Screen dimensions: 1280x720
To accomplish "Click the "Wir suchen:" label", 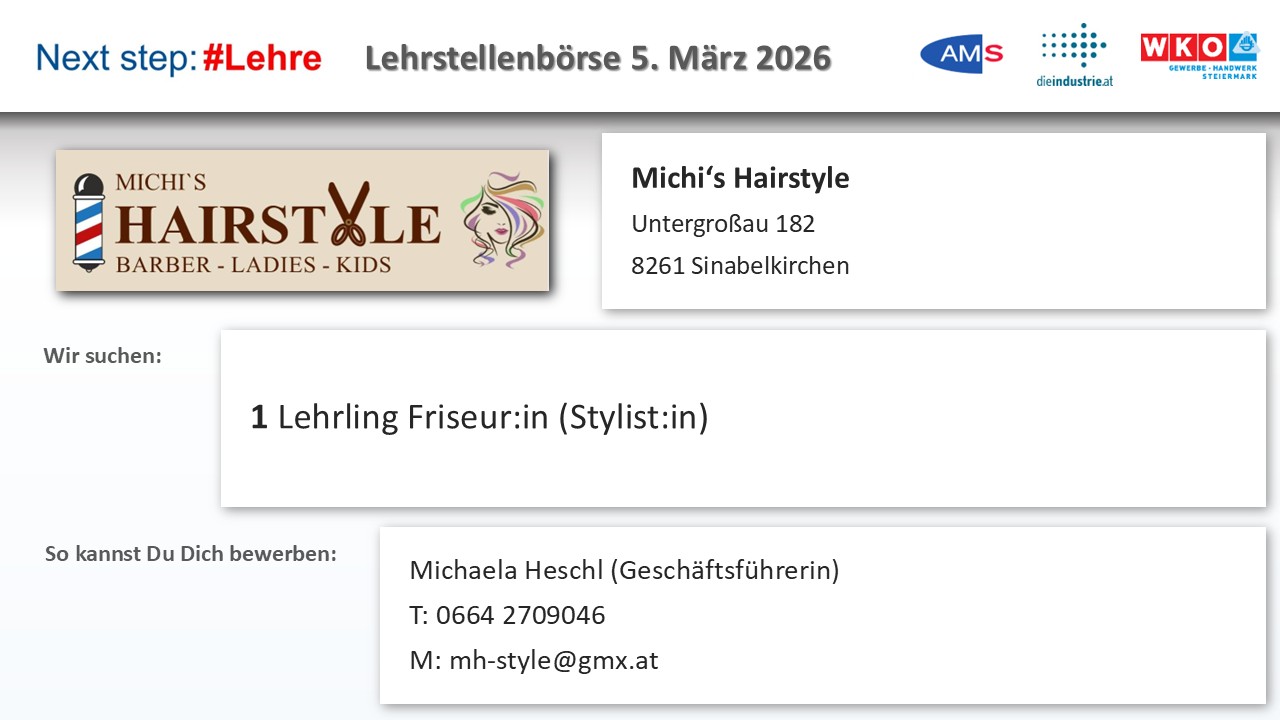I will coord(102,355).
